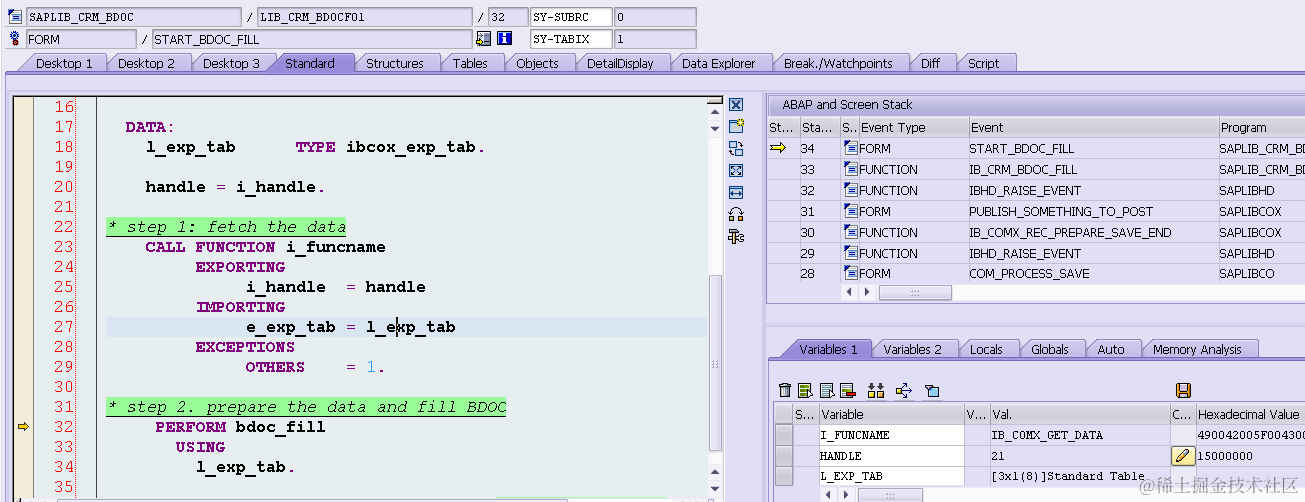The height and width of the screenshot is (502, 1305).
Task: Click the delete trash icon in Variables toolbar
Action: (785, 390)
